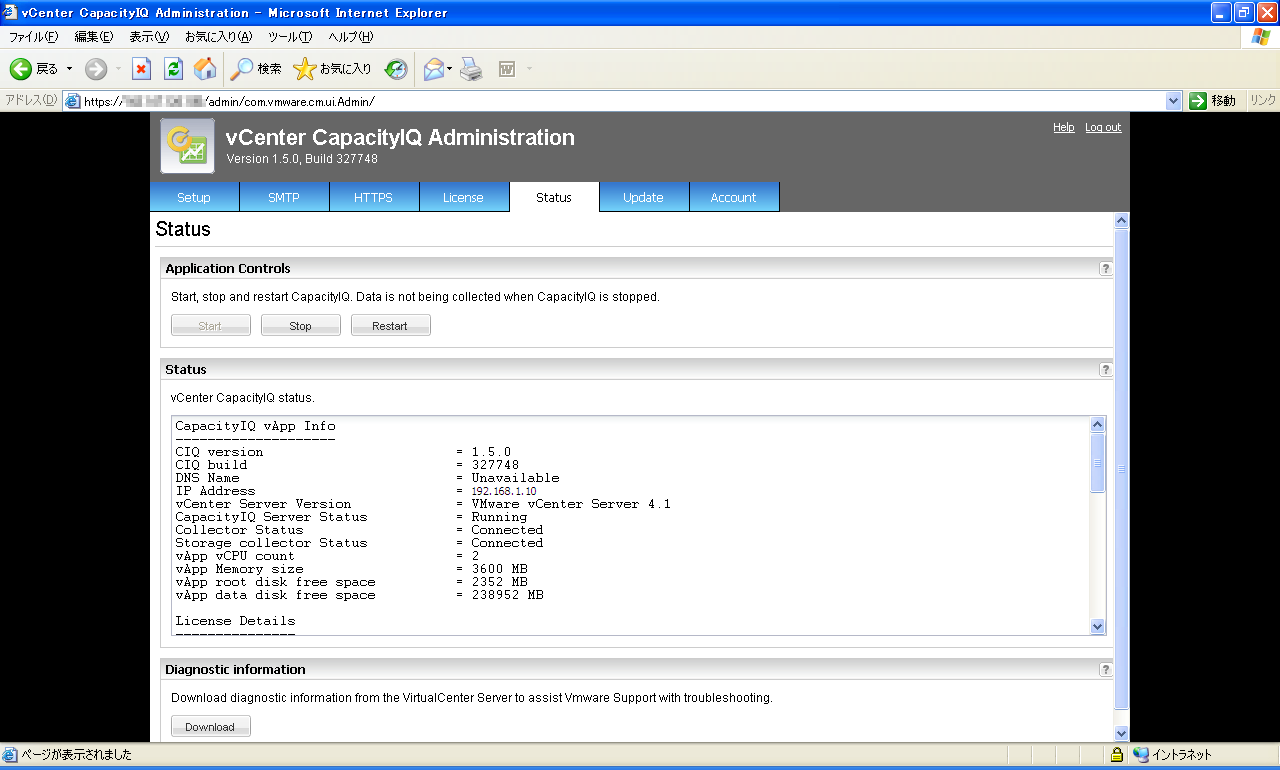Switch to the Setup tab
Image resolution: width=1280 pixels, height=770 pixels.
point(194,197)
